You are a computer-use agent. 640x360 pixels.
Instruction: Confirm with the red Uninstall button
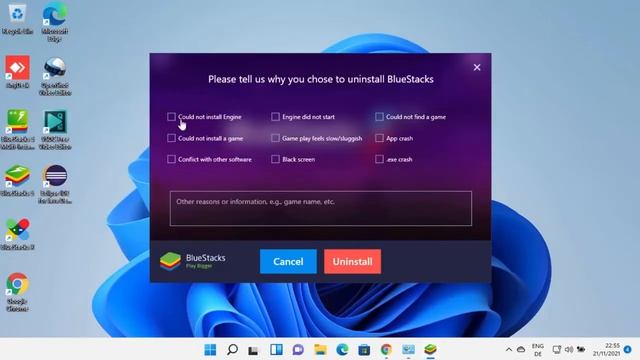pyautogui.click(x=353, y=262)
